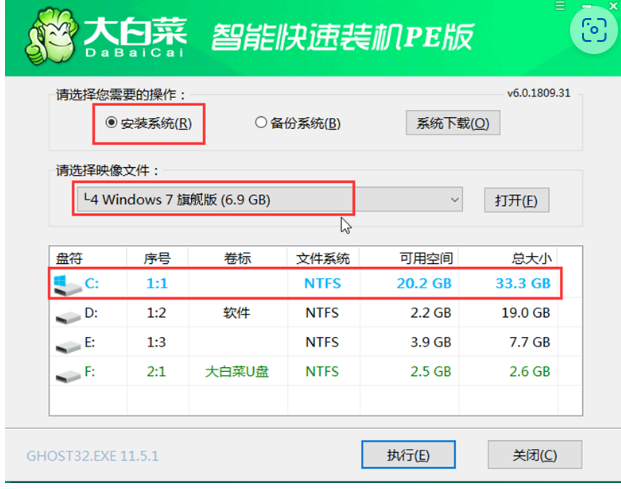The height and width of the screenshot is (489, 621).
Task: Select the 大白菜U盘 partition row
Action: tap(236, 372)
